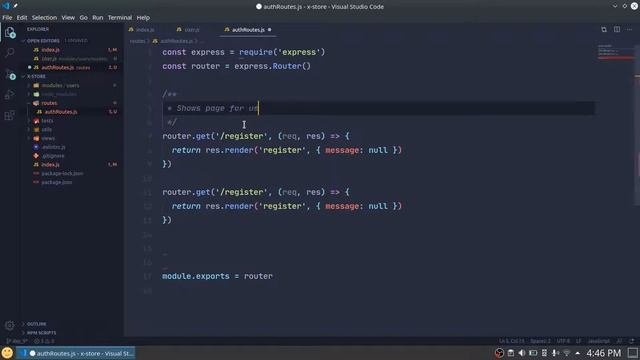Expand the utils folder

click(47, 129)
